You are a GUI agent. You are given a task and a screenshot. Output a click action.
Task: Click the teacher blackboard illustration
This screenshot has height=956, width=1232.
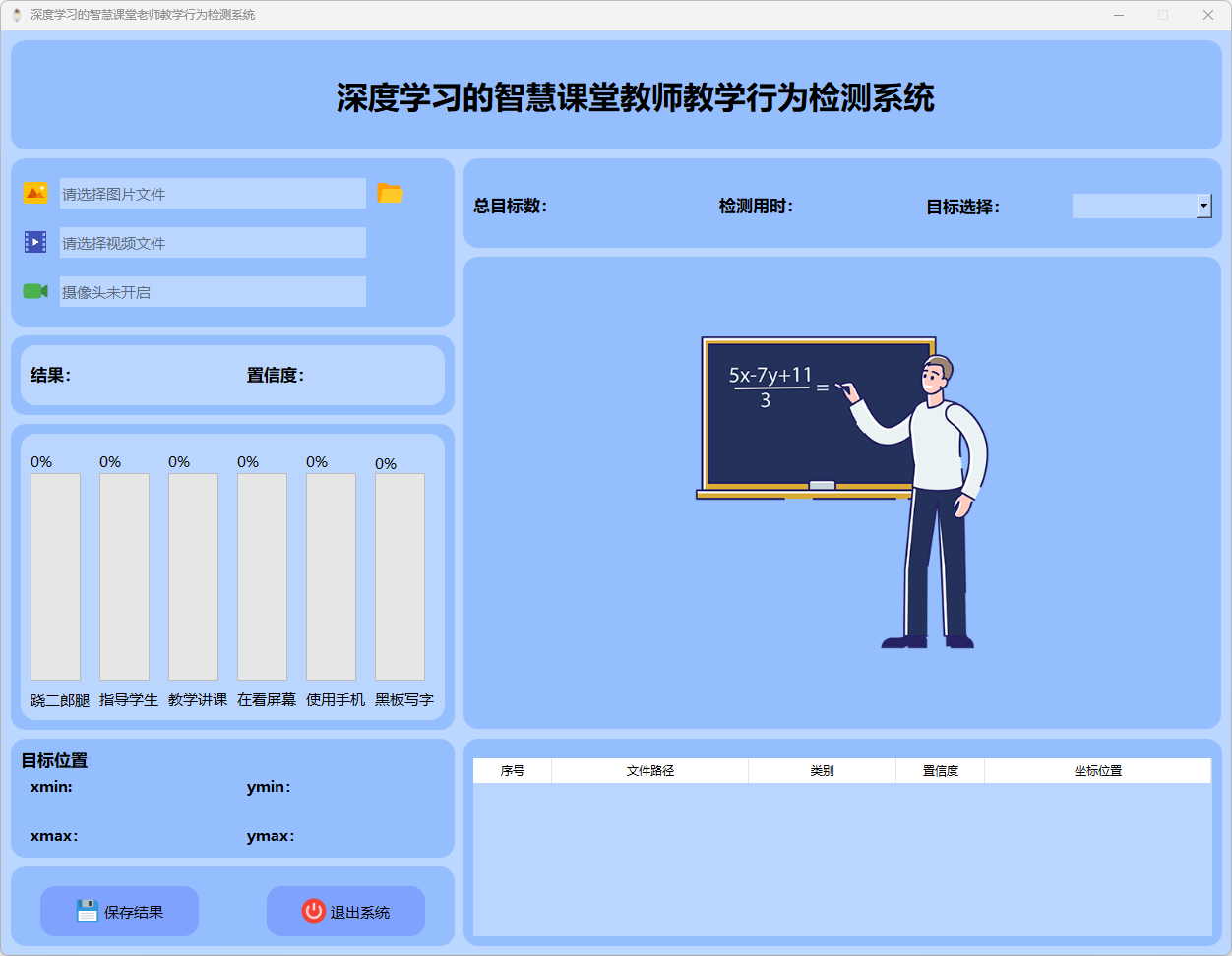point(841,492)
